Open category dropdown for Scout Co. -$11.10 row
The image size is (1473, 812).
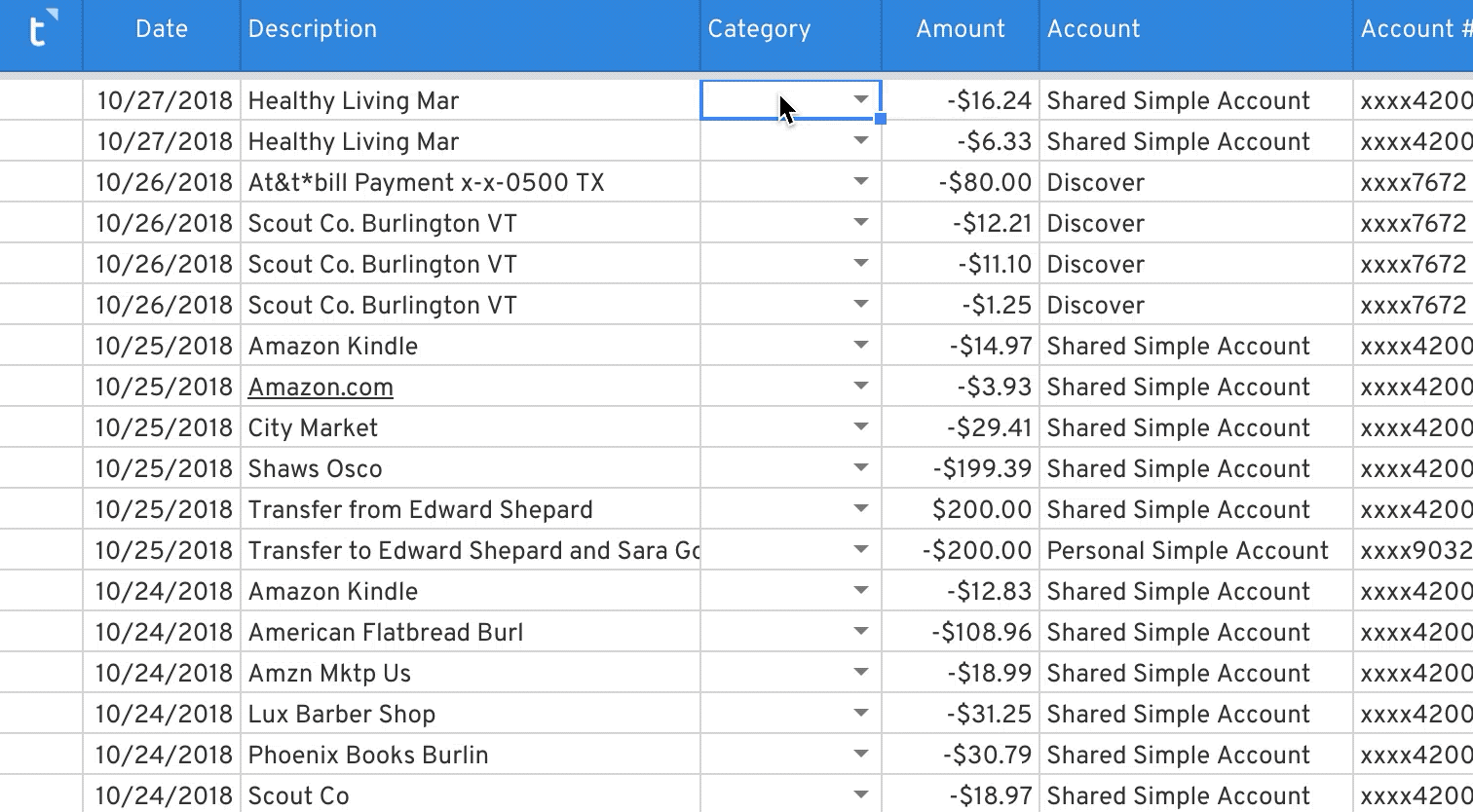coord(861,264)
